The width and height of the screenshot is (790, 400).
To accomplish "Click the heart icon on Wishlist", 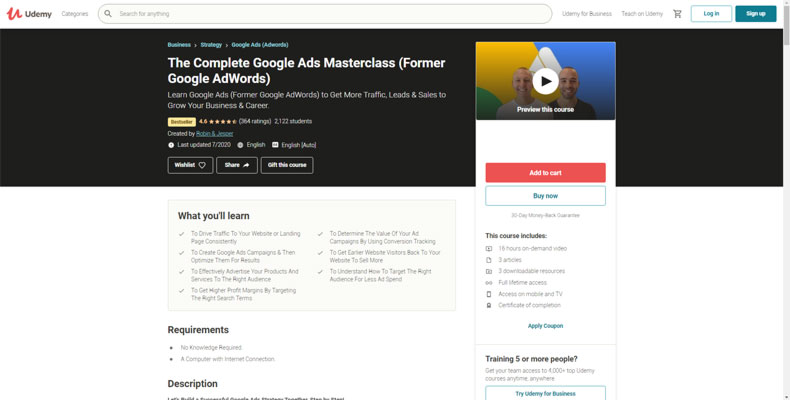I will [x=202, y=165].
